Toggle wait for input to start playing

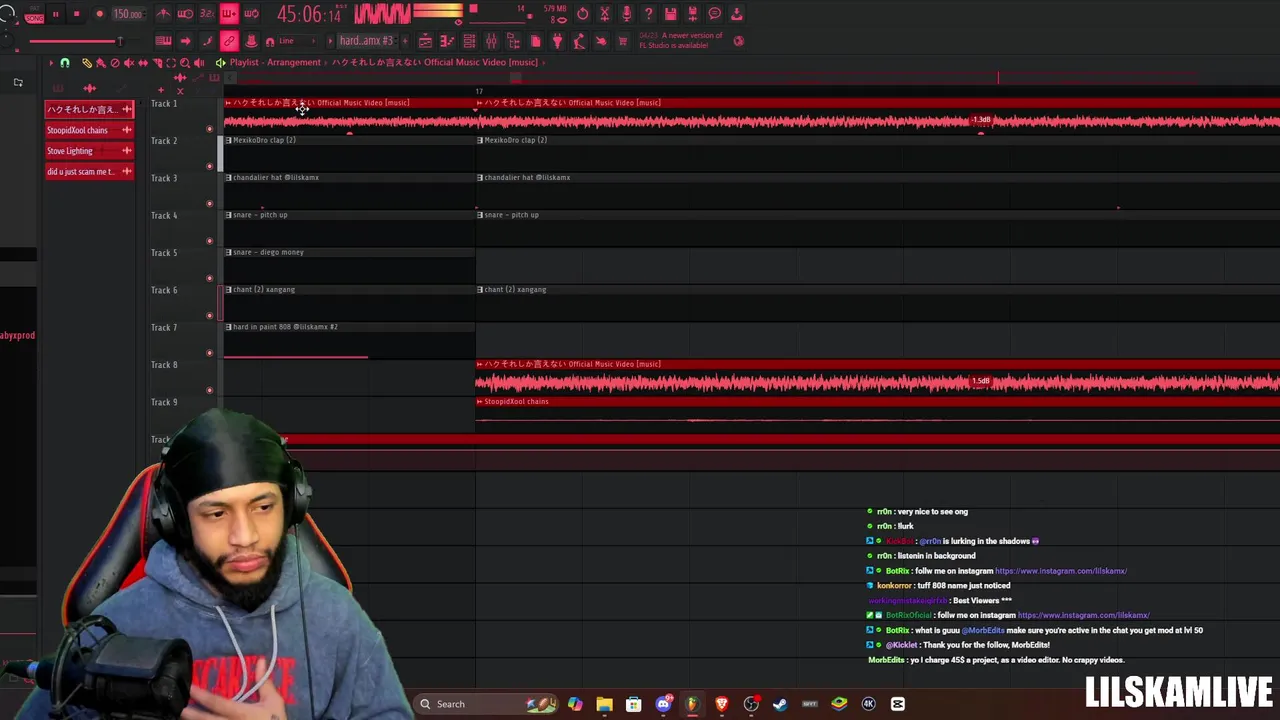click(x=185, y=14)
